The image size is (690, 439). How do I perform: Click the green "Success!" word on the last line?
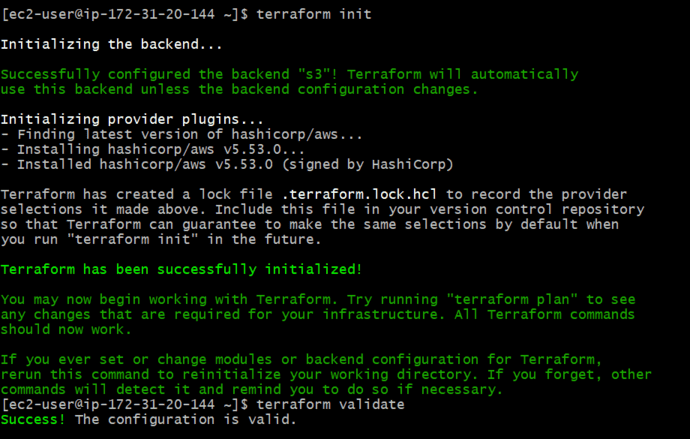(33, 418)
